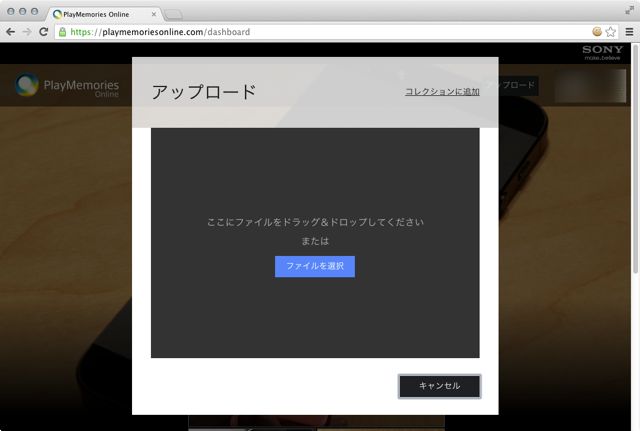The width and height of the screenshot is (640, 431).
Task: Click the キャンセル button
Action: pos(440,386)
